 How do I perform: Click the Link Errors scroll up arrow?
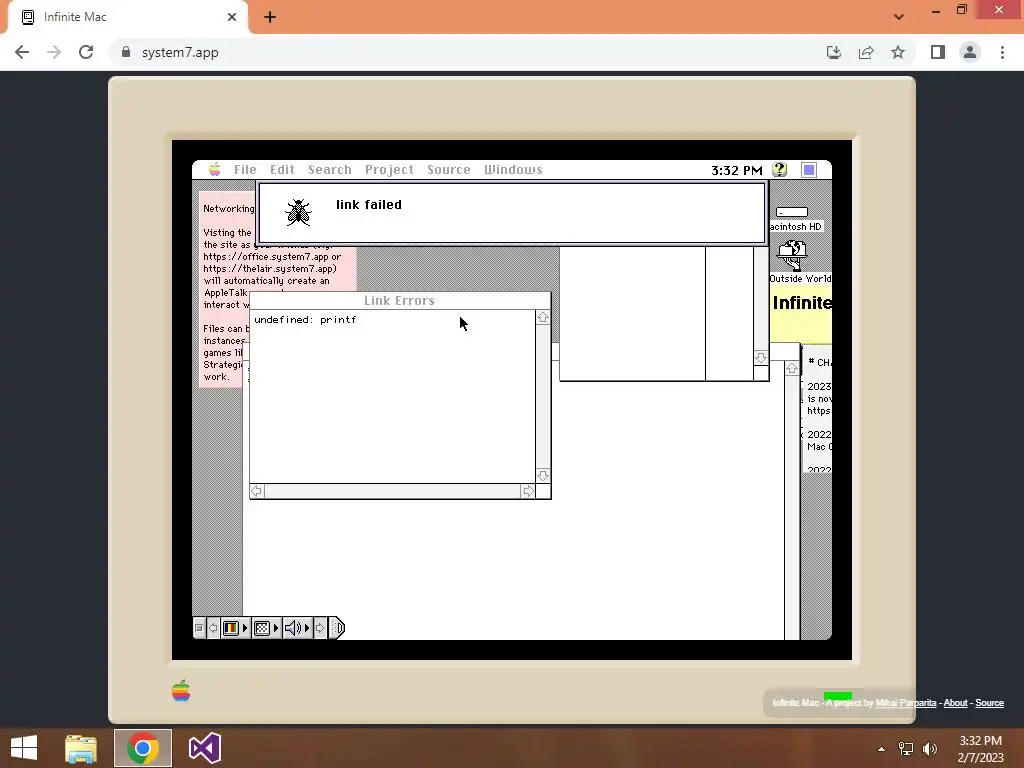pos(543,317)
